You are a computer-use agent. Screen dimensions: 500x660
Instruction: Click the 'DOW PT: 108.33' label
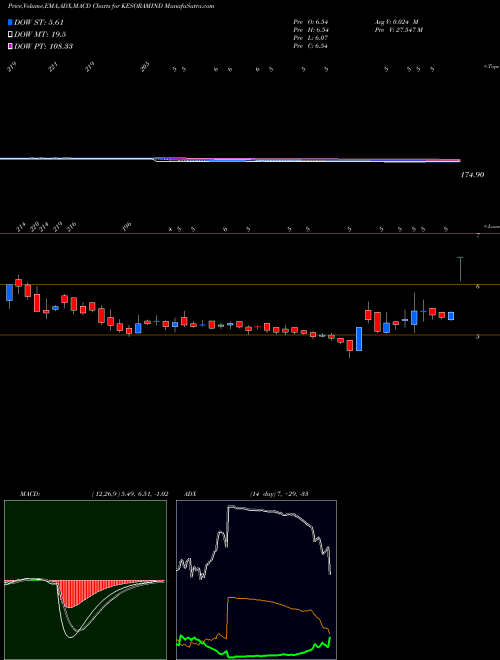point(43,46)
